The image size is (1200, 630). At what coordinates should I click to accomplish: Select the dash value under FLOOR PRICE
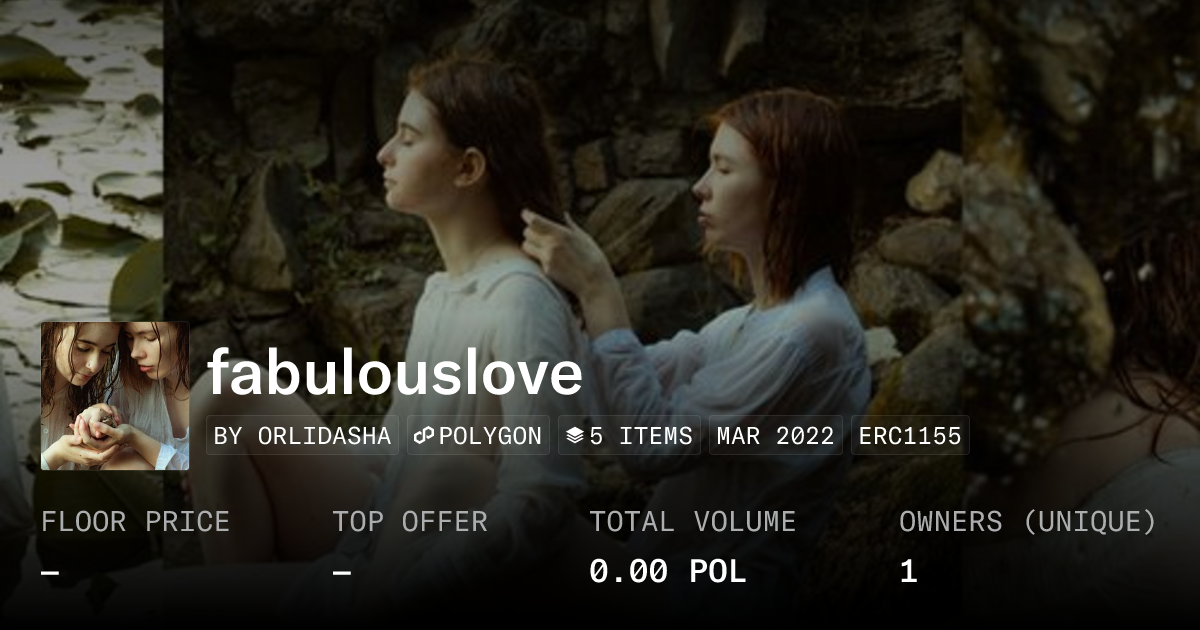click(x=50, y=573)
